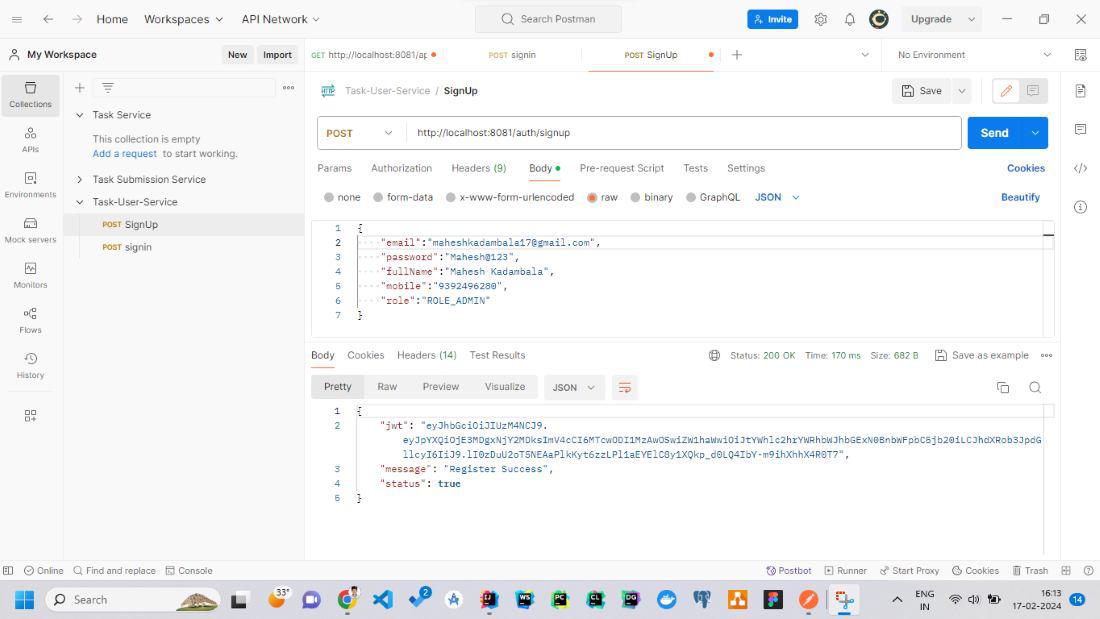
Task: Click the plus icon to create collection
Action: point(79,88)
